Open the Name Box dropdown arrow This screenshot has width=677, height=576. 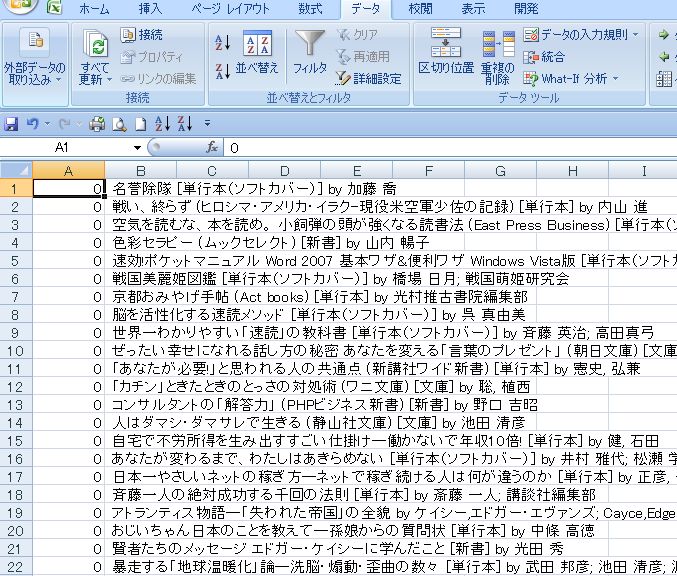(137, 148)
